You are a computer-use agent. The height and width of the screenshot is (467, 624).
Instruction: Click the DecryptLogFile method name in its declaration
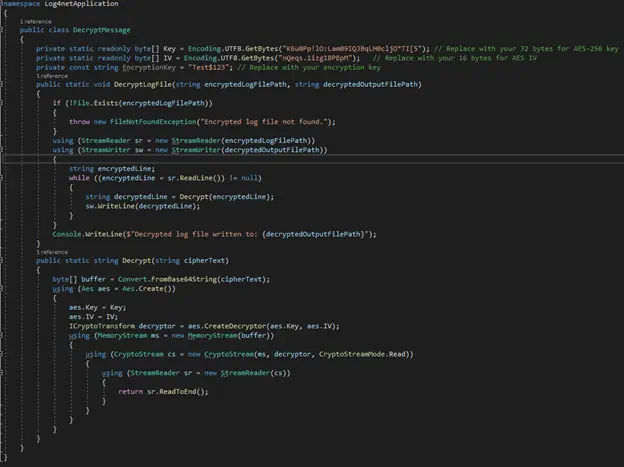pos(143,84)
